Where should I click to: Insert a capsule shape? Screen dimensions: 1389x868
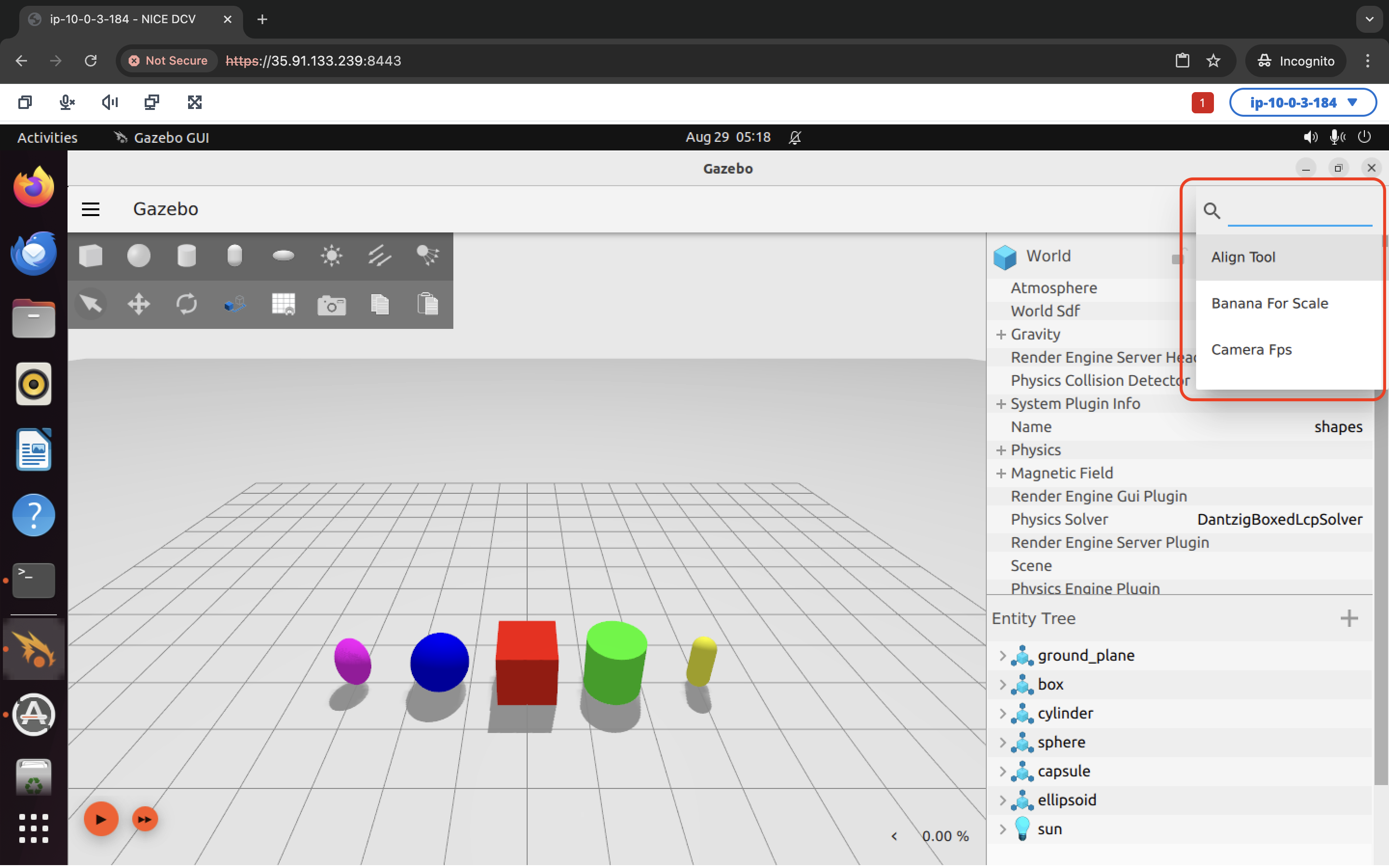click(x=234, y=256)
